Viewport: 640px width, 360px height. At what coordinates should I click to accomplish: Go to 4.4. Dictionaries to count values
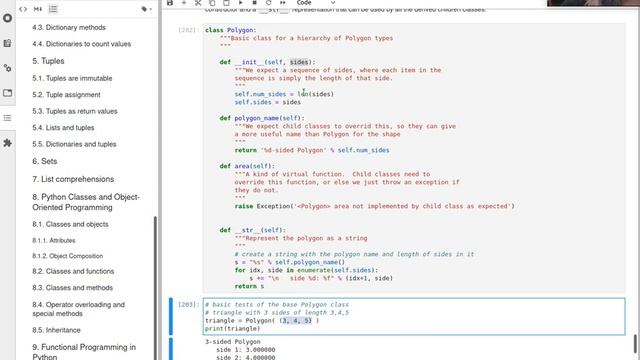82,44
